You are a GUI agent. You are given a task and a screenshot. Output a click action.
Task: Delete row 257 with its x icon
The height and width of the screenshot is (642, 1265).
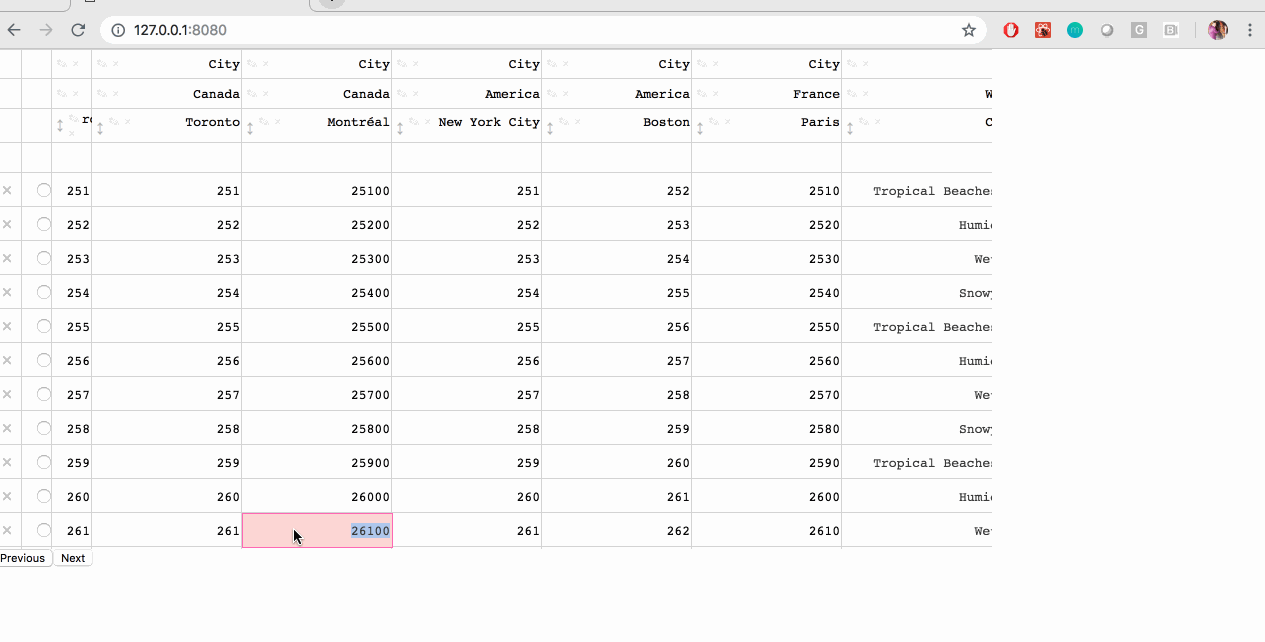tap(7, 394)
